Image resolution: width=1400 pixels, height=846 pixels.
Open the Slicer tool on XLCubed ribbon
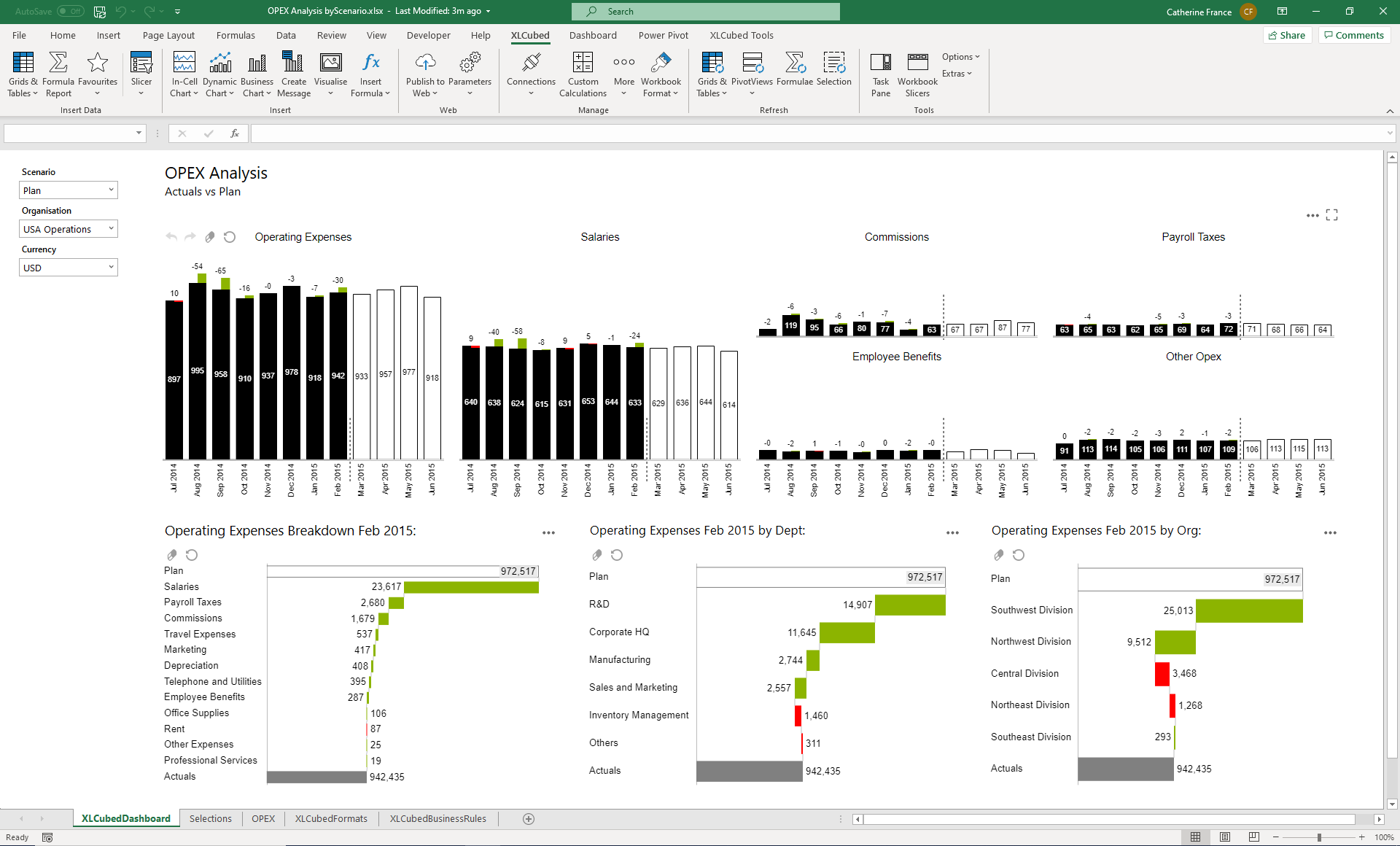pos(141,73)
